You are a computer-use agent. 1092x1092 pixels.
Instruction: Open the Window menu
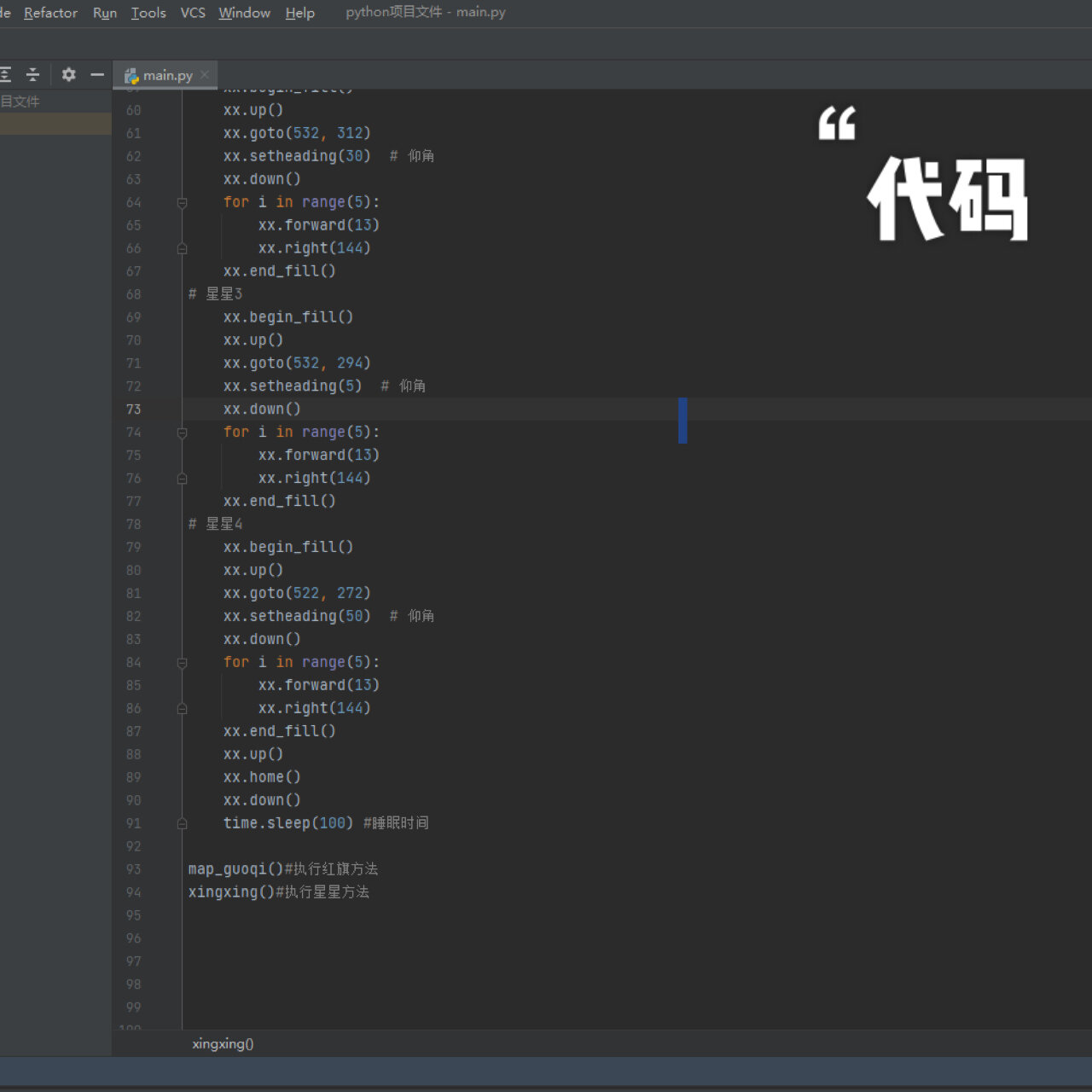coord(243,12)
